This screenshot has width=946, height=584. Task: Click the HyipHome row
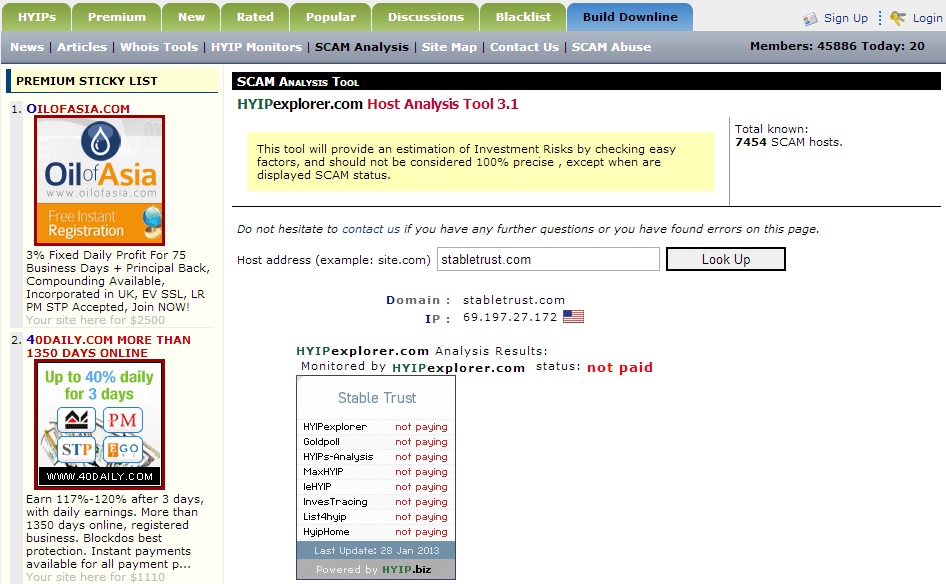375,532
